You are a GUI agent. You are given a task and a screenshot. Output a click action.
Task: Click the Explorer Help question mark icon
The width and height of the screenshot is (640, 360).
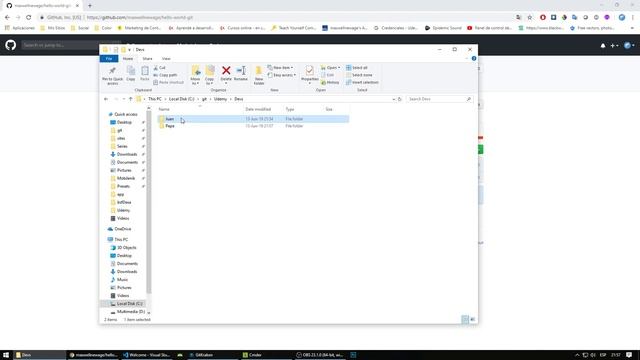tap(474, 59)
